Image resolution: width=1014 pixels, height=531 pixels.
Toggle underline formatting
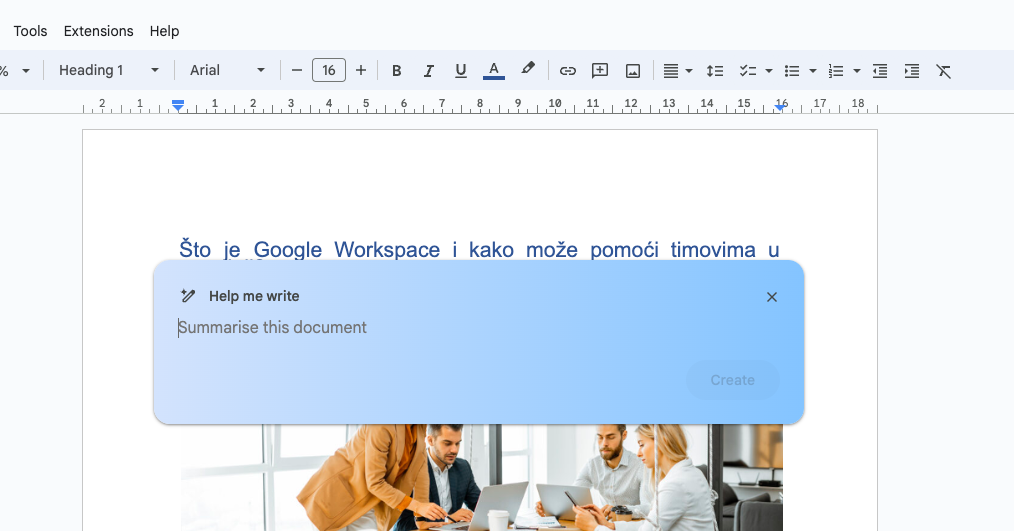(x=460, y=70)
